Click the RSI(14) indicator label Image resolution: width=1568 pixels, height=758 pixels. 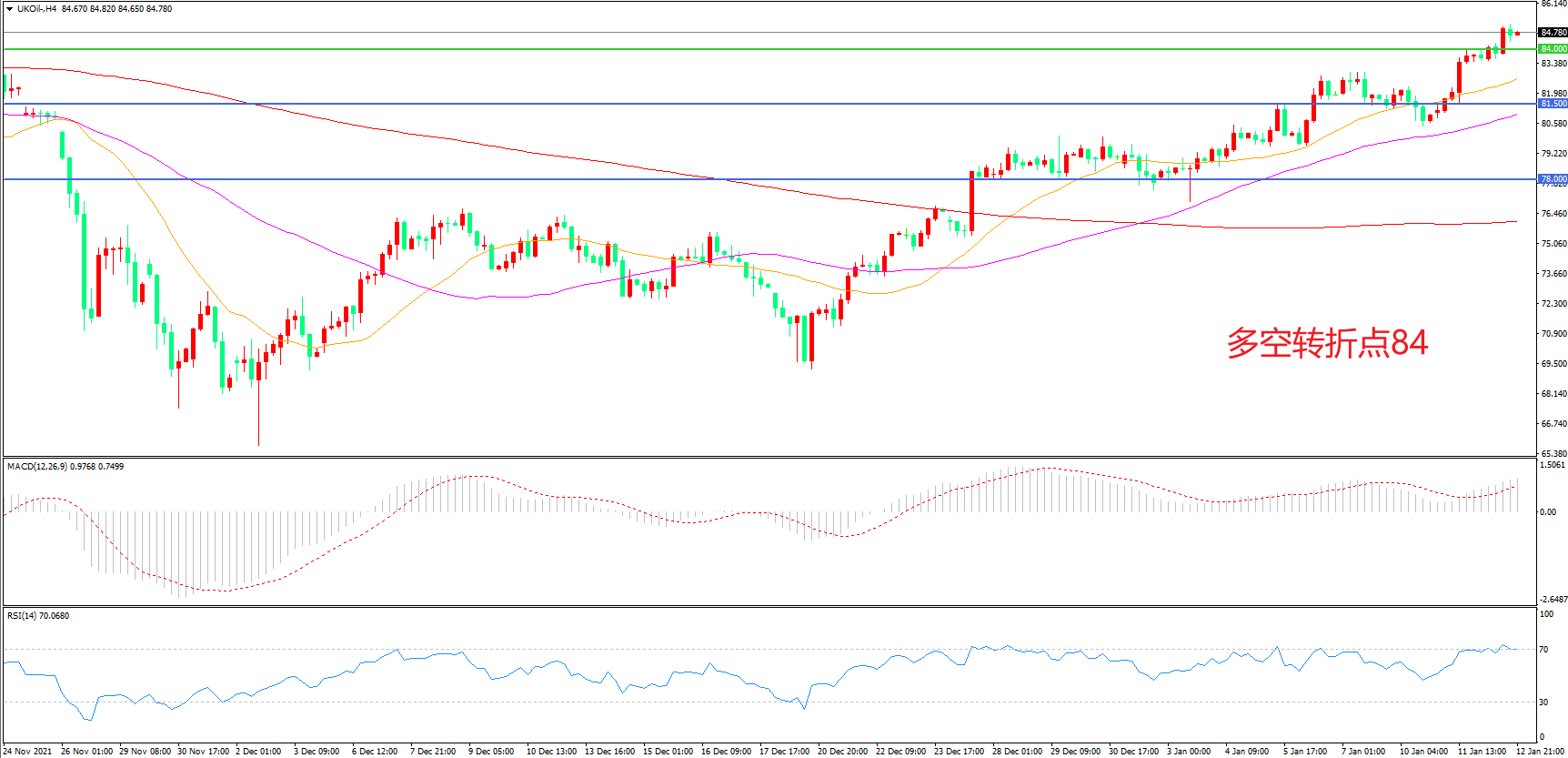point(22,616)
